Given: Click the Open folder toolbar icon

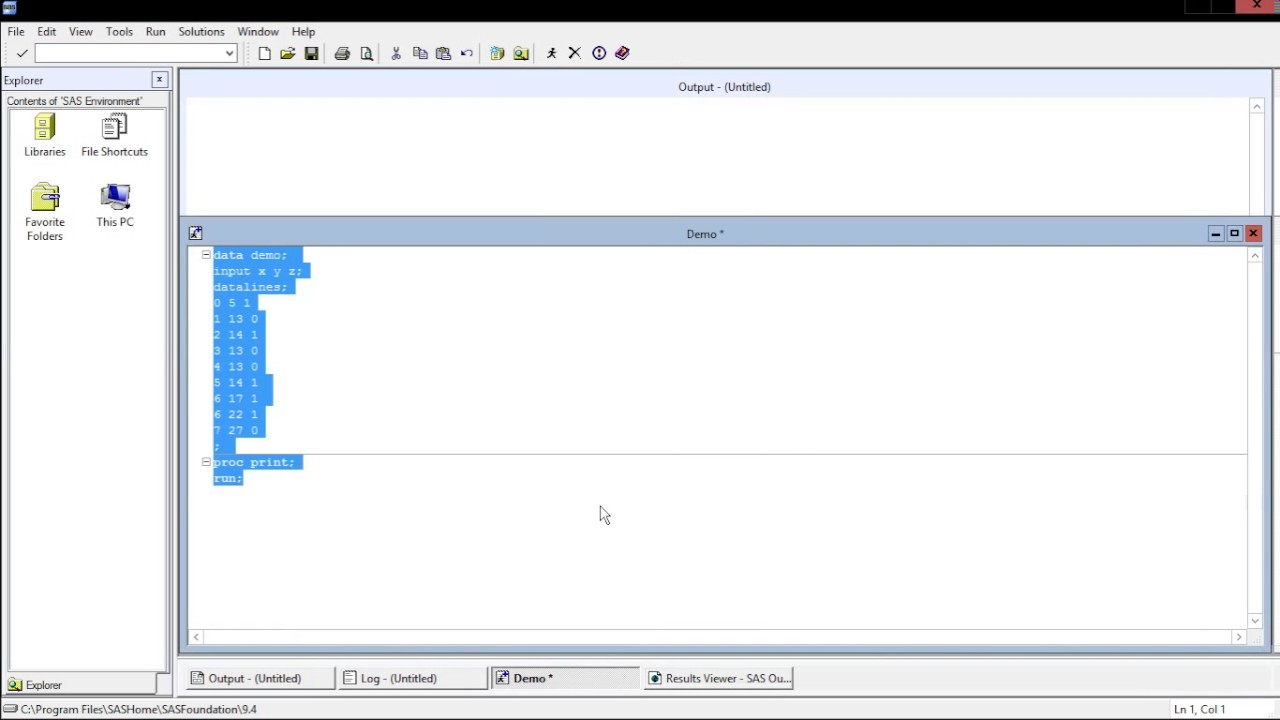Looking at the screenshot, I should (x=288, y=53).
